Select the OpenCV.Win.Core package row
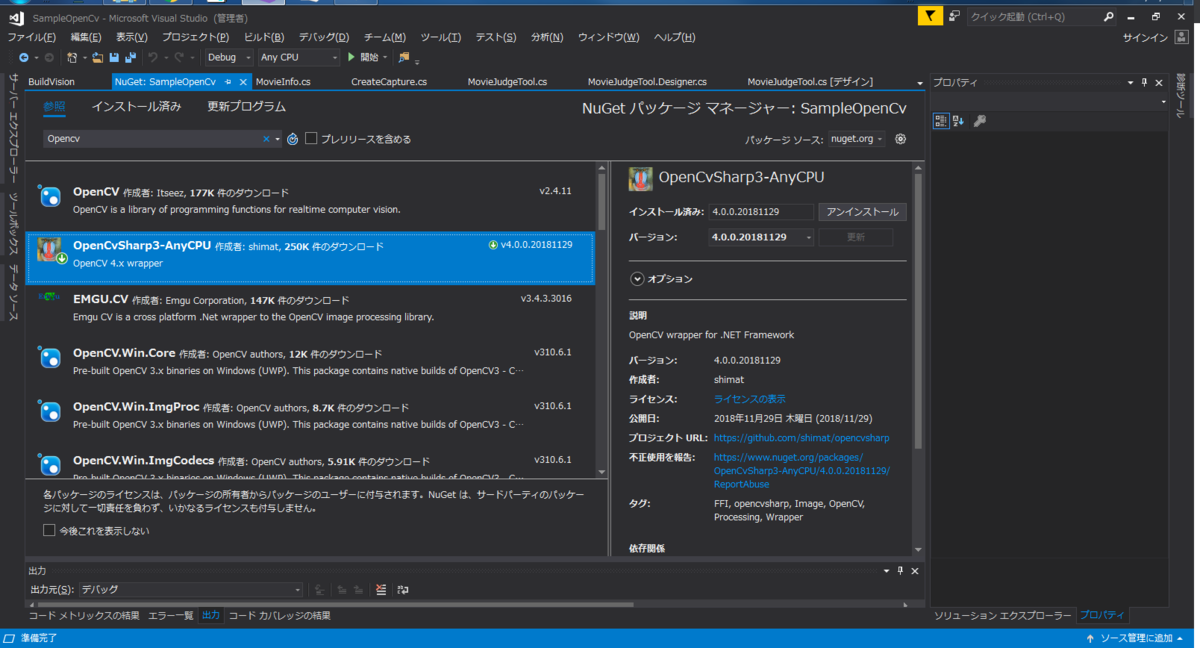Image resolution: width=1200 pixels, height=648 pixels. tap(310, 362)
